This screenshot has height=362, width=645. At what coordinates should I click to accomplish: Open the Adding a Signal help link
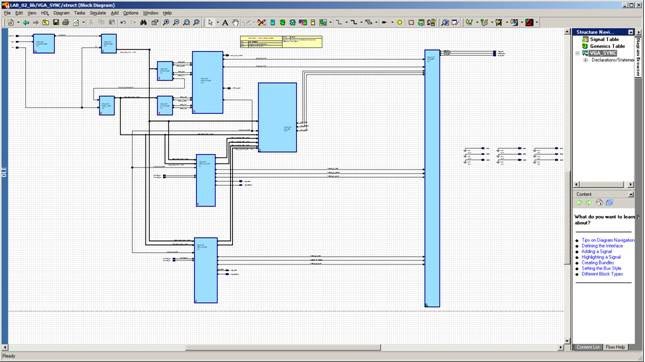[x=597, y=251]
